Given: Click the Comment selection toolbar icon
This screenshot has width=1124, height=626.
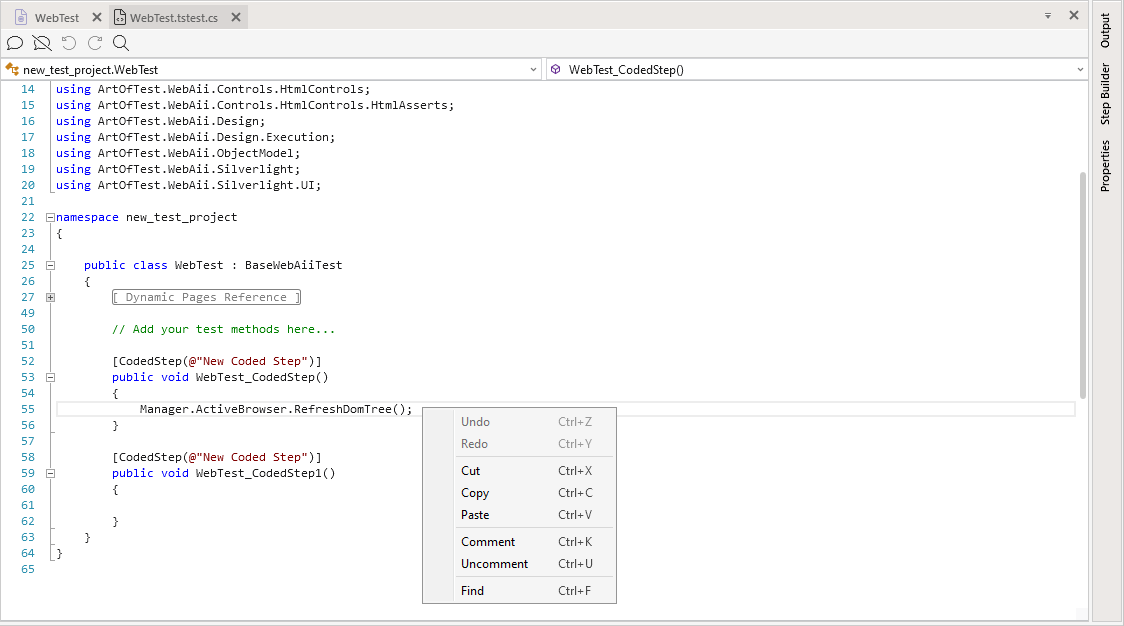Looking at the screenshot, I should coord(15,43).
